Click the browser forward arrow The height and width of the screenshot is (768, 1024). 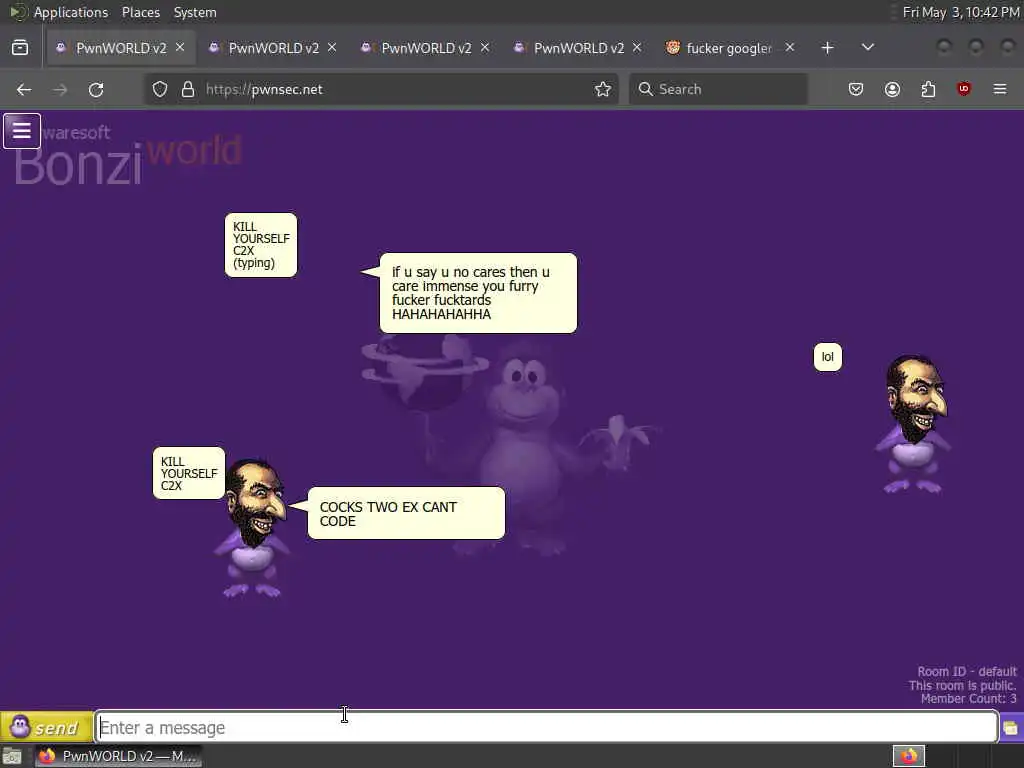pos(60,89)
